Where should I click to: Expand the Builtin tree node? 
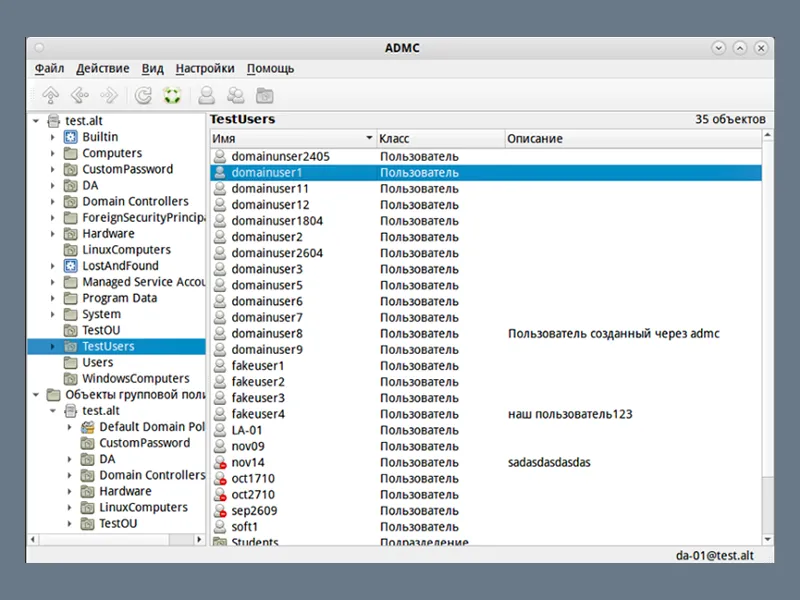click(52, 137)
